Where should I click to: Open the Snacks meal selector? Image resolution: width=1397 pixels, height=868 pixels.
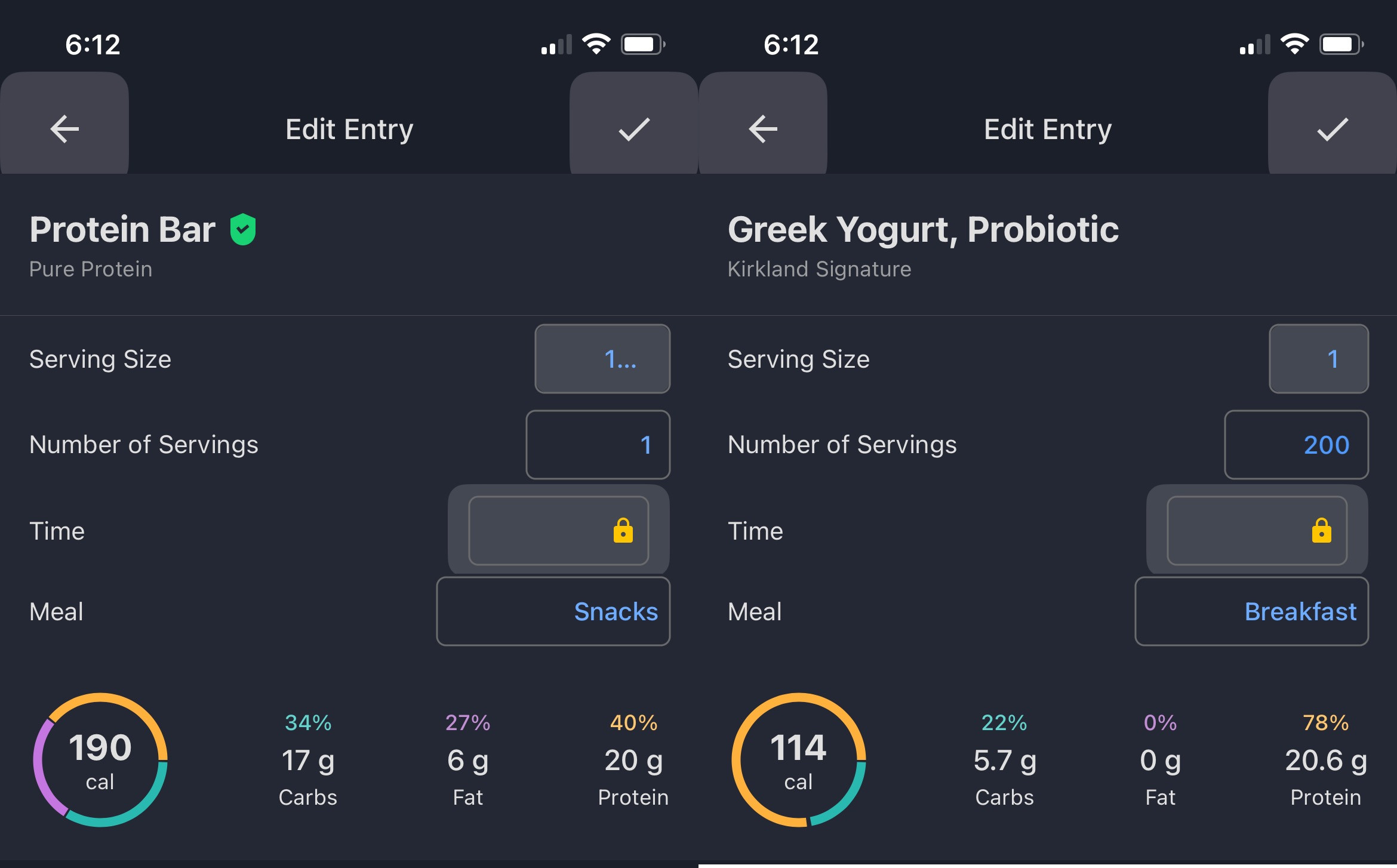(x=553, y=611)
